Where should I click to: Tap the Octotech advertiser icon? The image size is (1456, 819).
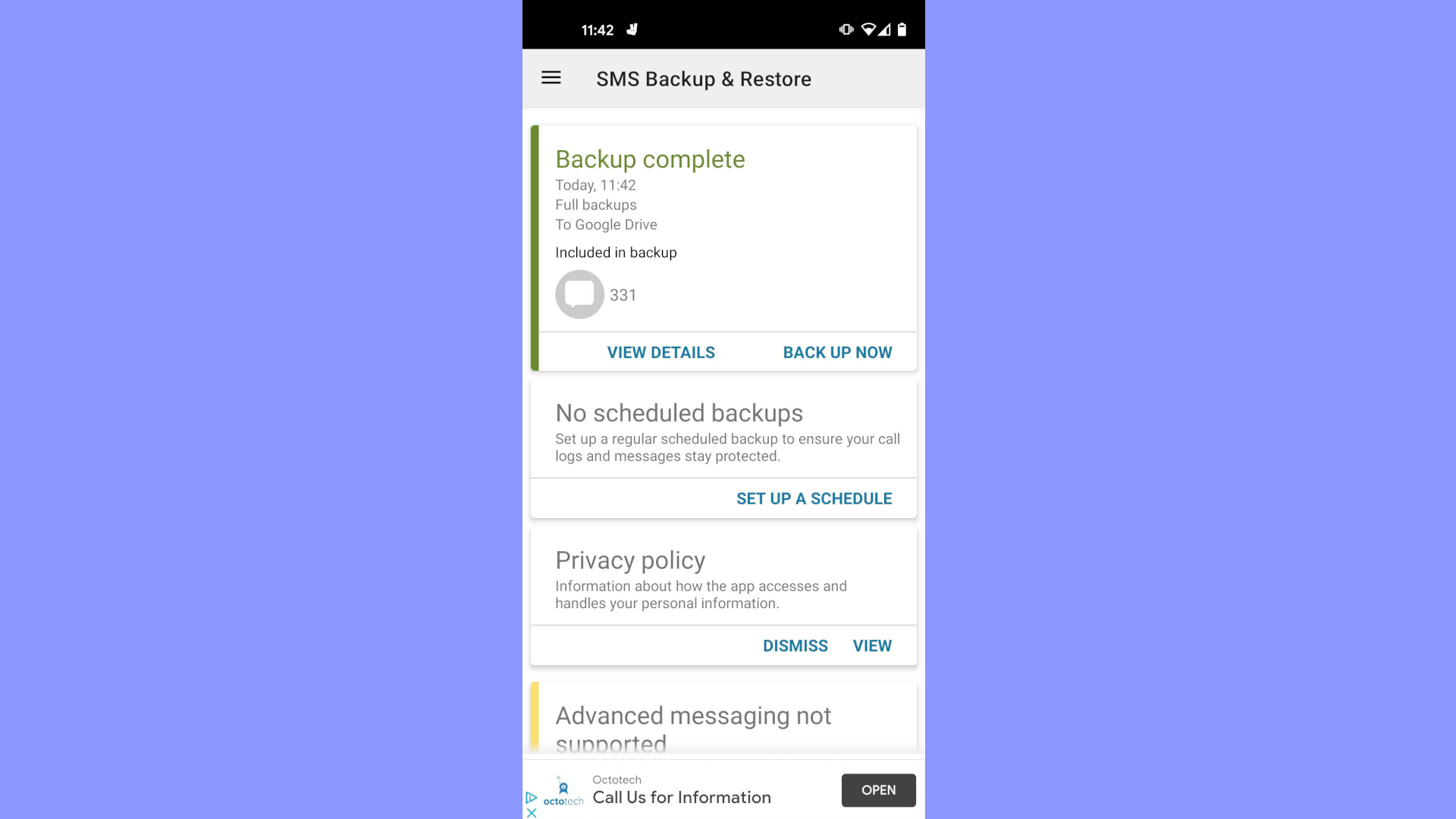[x=563, y=790]
